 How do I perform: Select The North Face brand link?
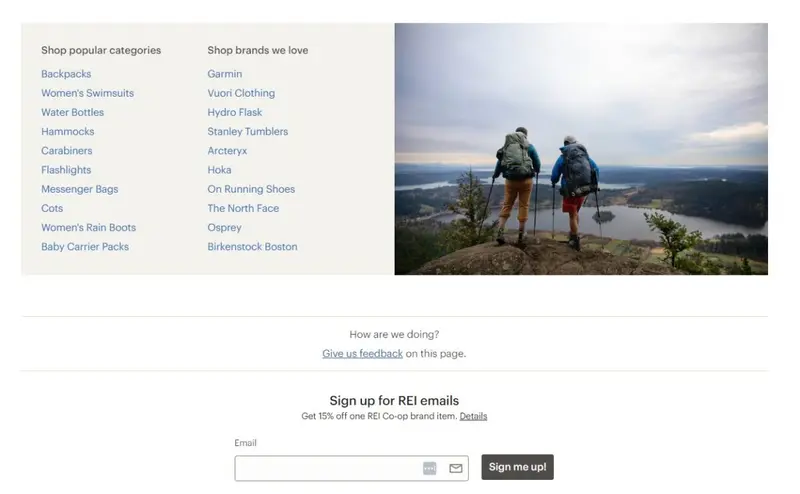click(x=243, y=208)
